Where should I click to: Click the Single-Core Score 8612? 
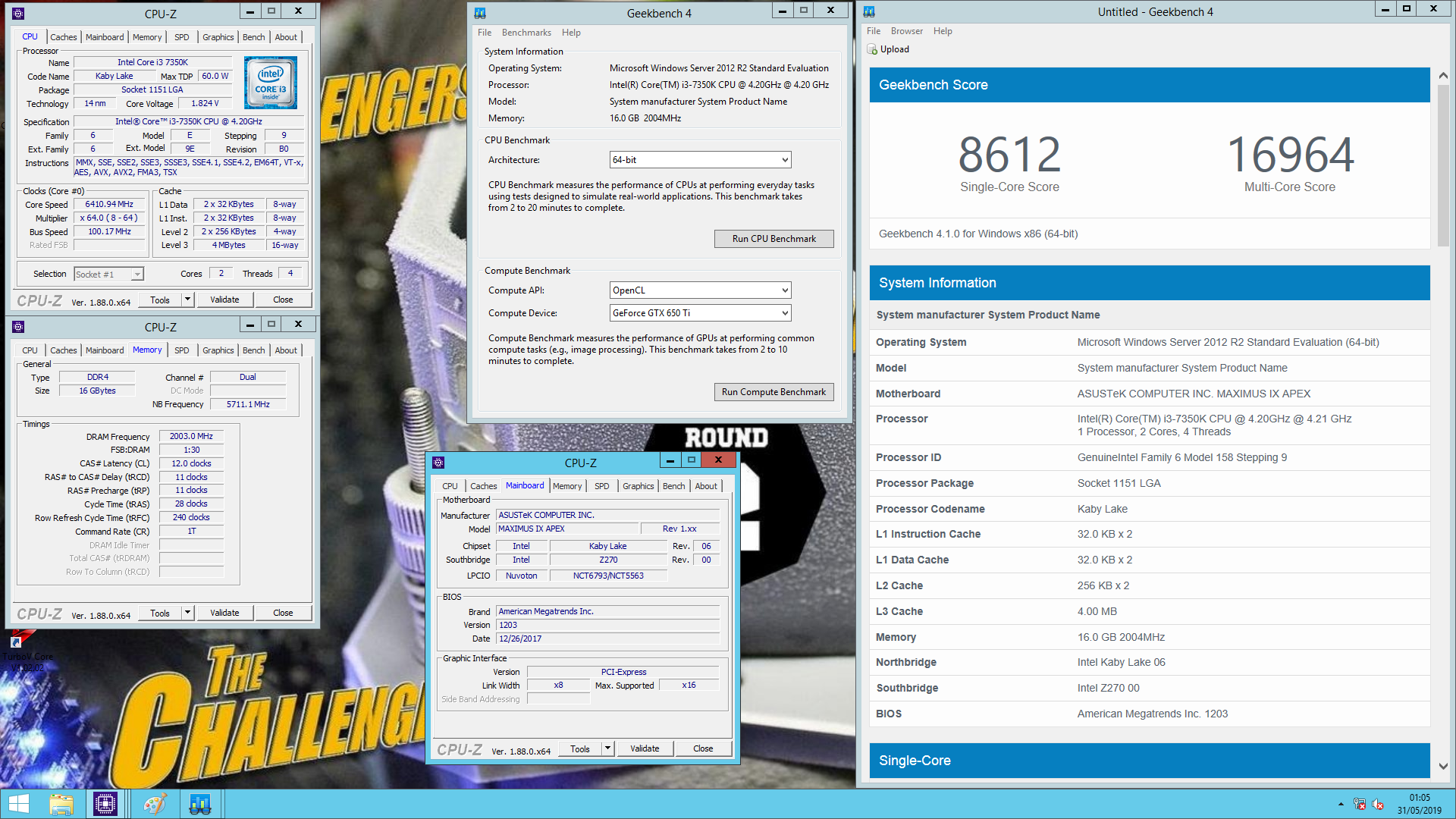(x=1009, y=155)
